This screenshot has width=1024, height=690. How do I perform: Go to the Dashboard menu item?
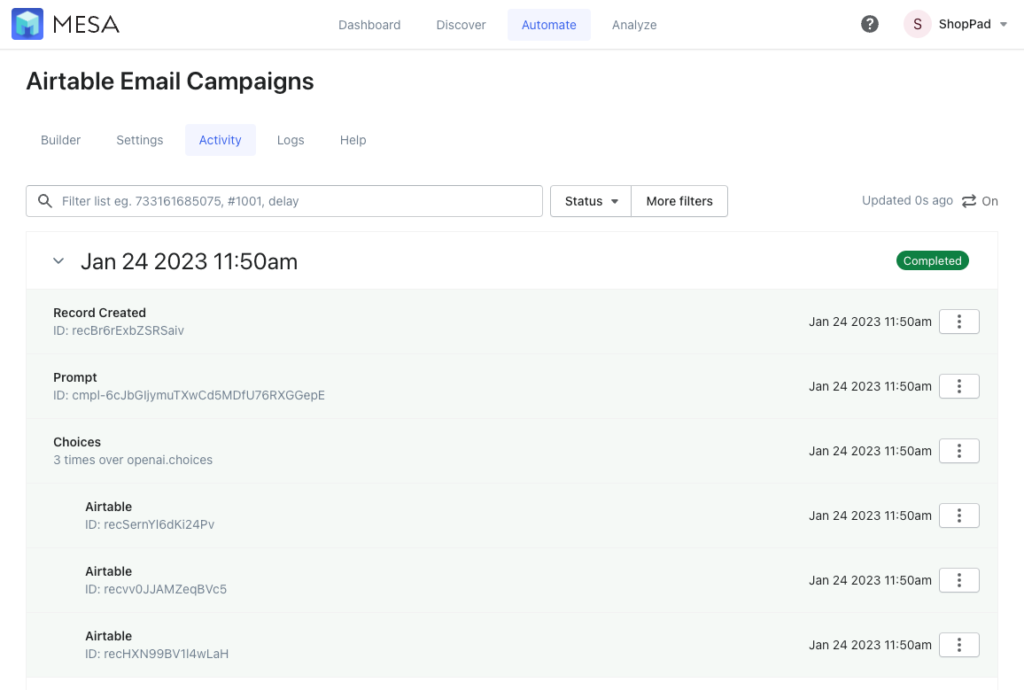[369, 25]
